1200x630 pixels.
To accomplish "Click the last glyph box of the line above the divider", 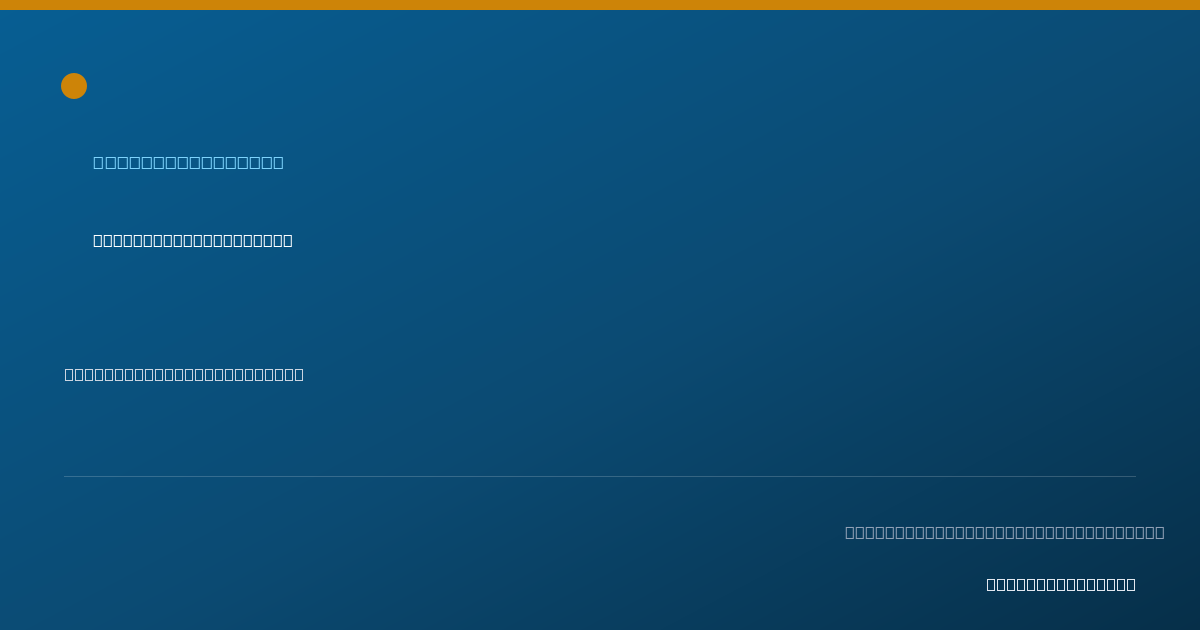I will (299, 374).
